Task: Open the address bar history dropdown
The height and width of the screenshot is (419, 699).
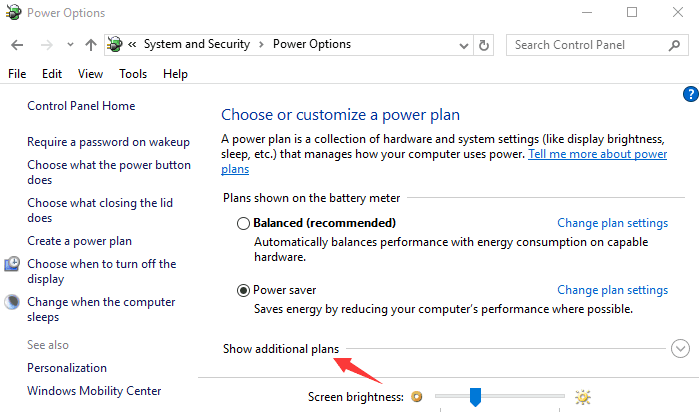Action: coord(464,45)
